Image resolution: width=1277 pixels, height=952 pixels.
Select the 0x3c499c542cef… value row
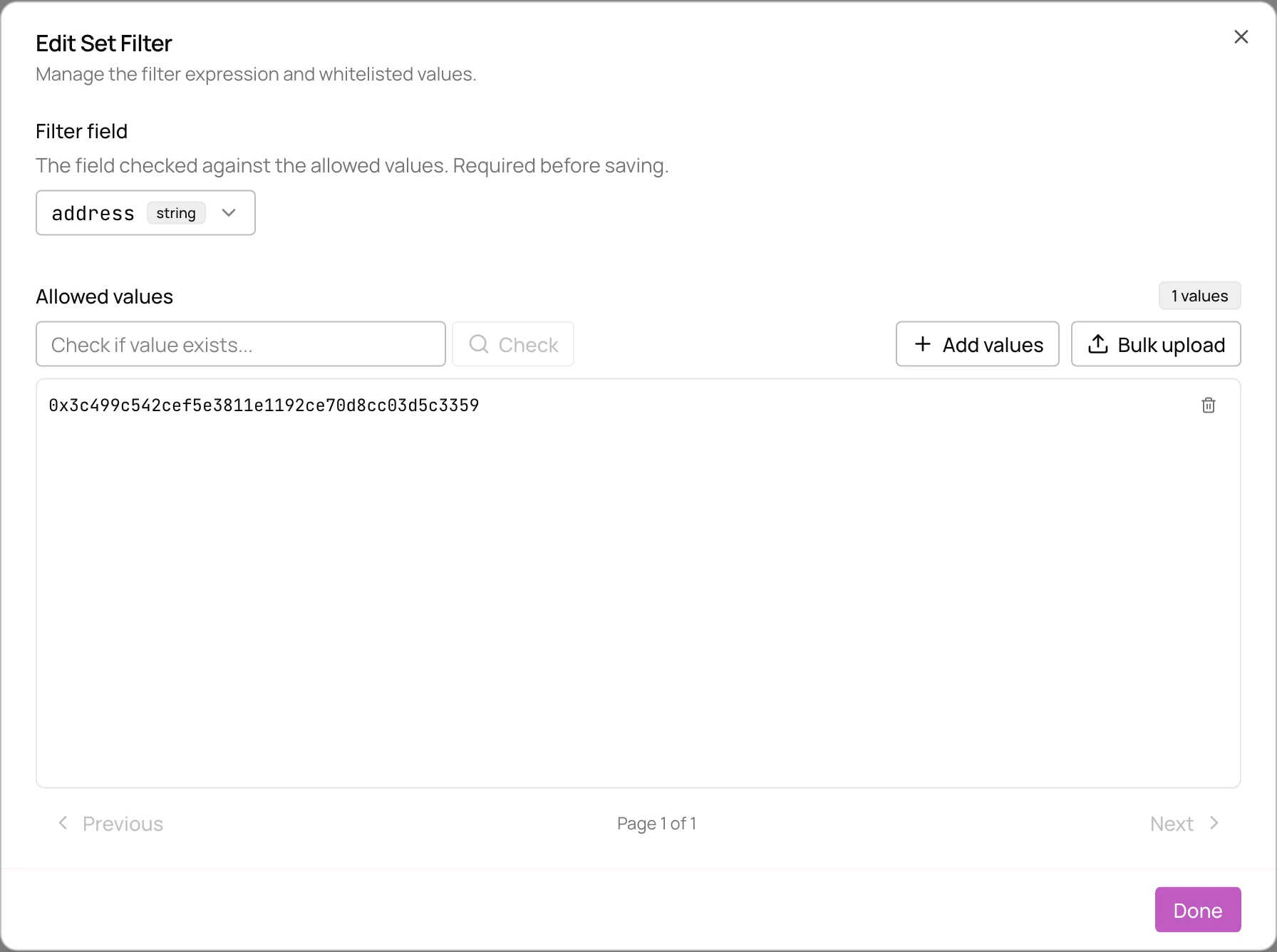(x=638, y=405)
